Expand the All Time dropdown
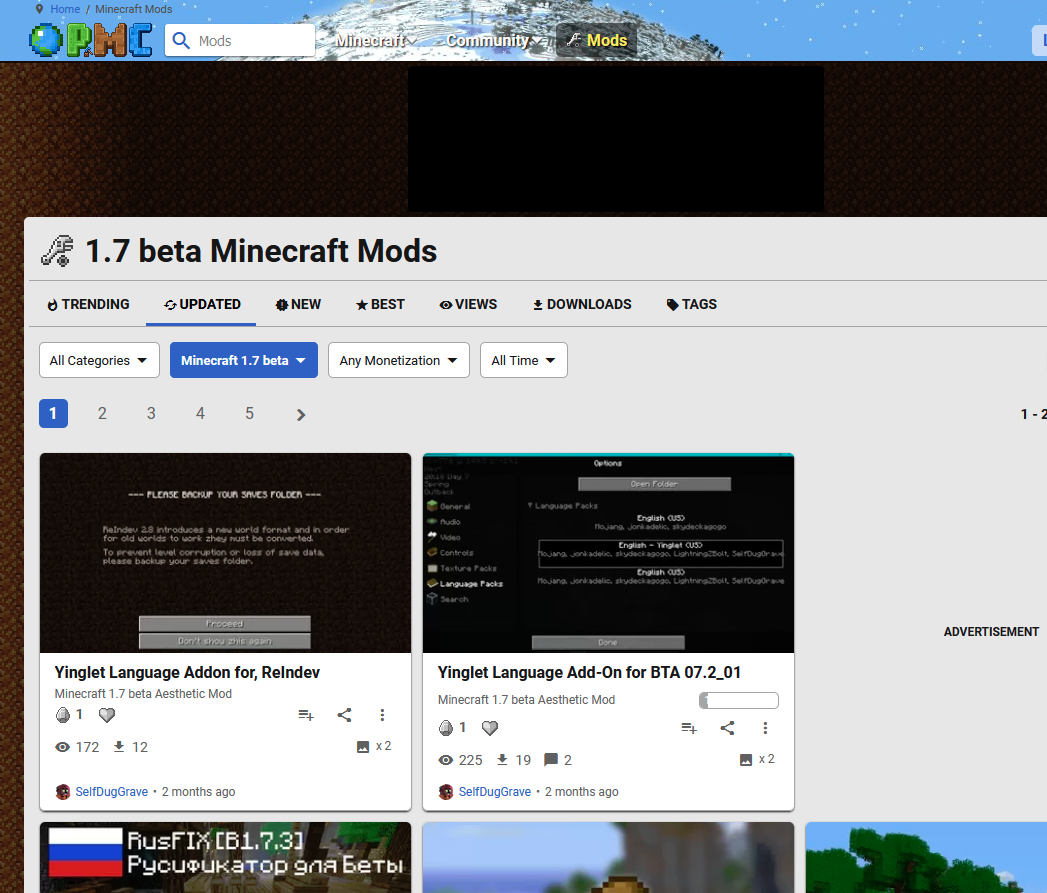The width and height of the screenshot is (1047, 893). pyautogui.click(x=524, y=361)
